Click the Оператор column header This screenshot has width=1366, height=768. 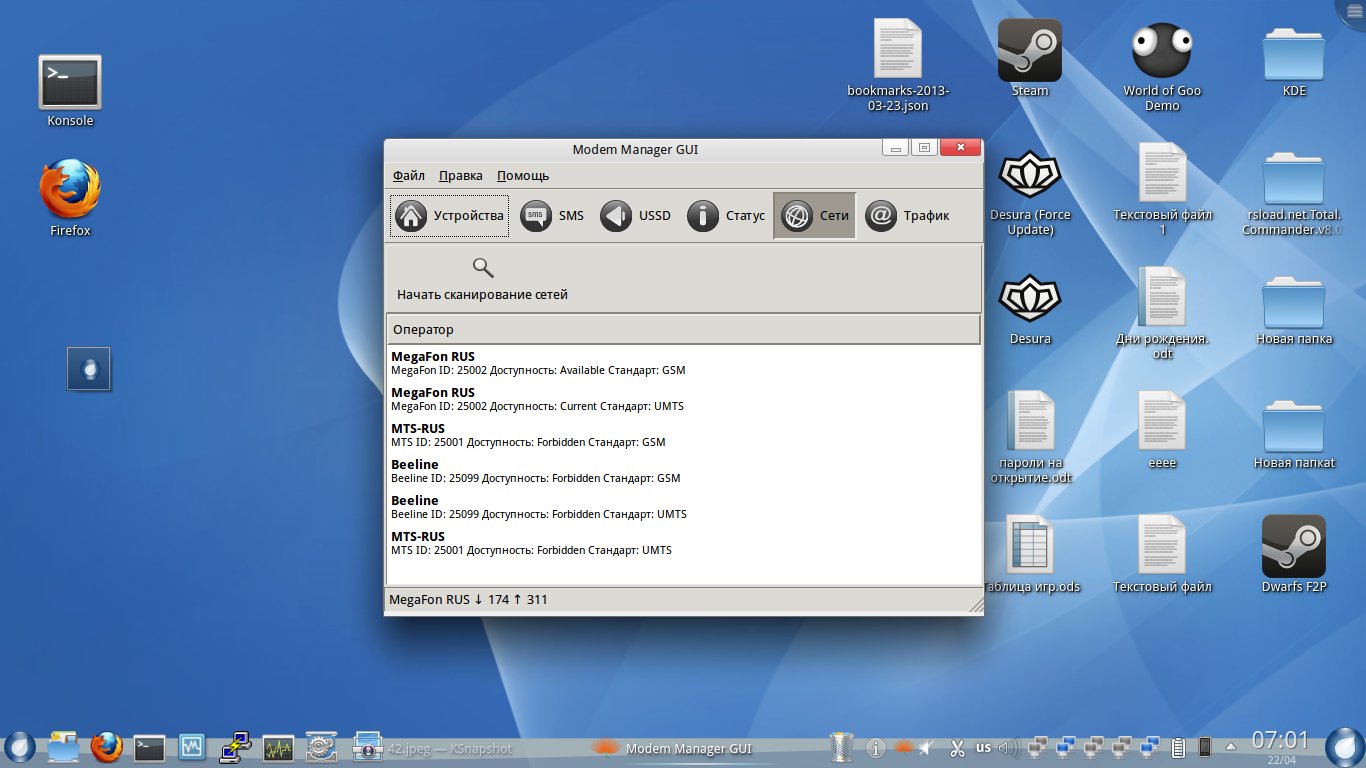coord(683,329)
